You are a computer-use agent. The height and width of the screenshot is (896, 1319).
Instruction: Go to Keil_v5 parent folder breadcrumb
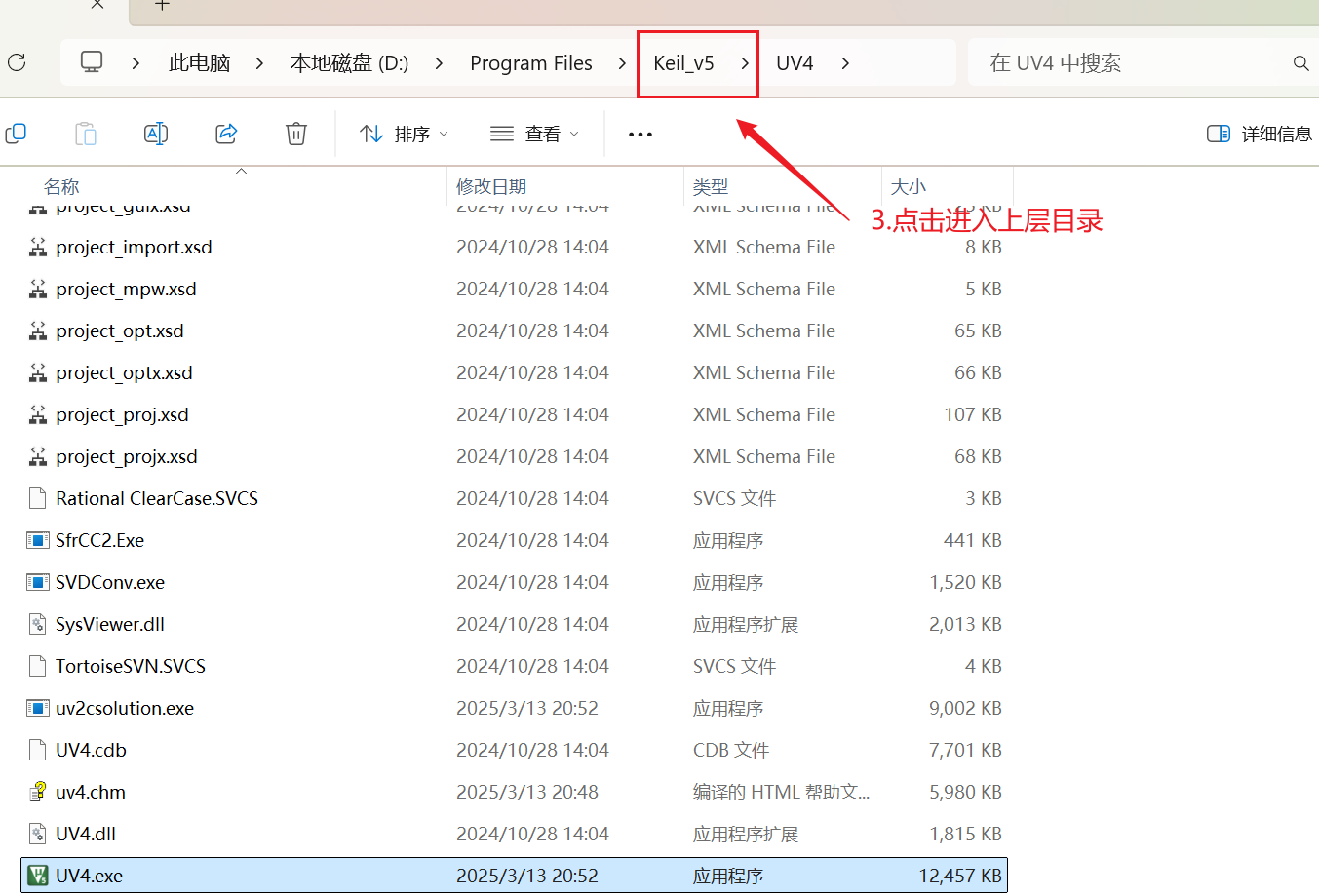coord(683,63)
